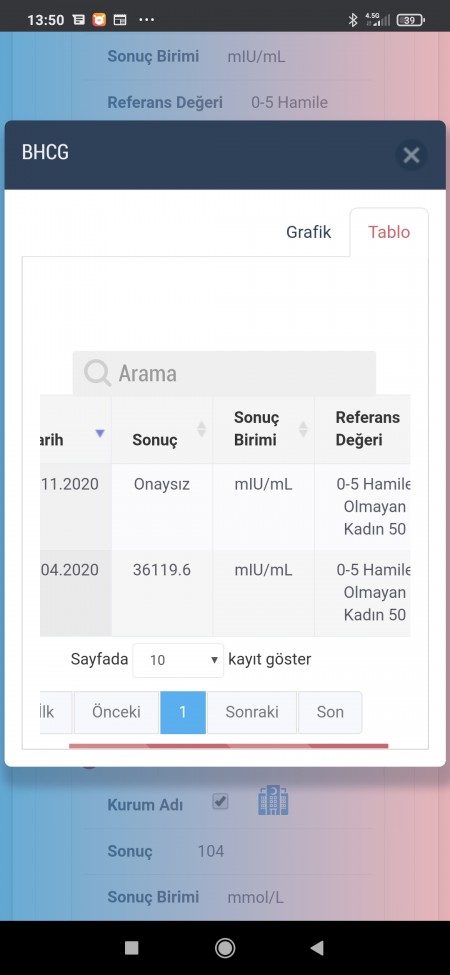
Task: Tap the battery indicator icon
Action: click(410, 20)
